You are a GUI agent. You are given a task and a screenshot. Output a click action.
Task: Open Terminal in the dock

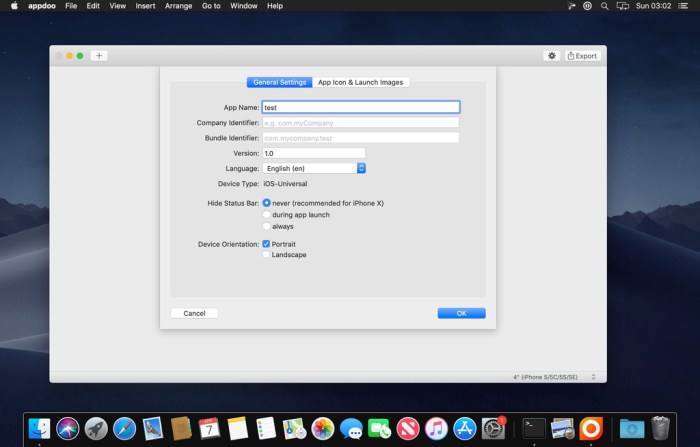click(x=534, y=428)
